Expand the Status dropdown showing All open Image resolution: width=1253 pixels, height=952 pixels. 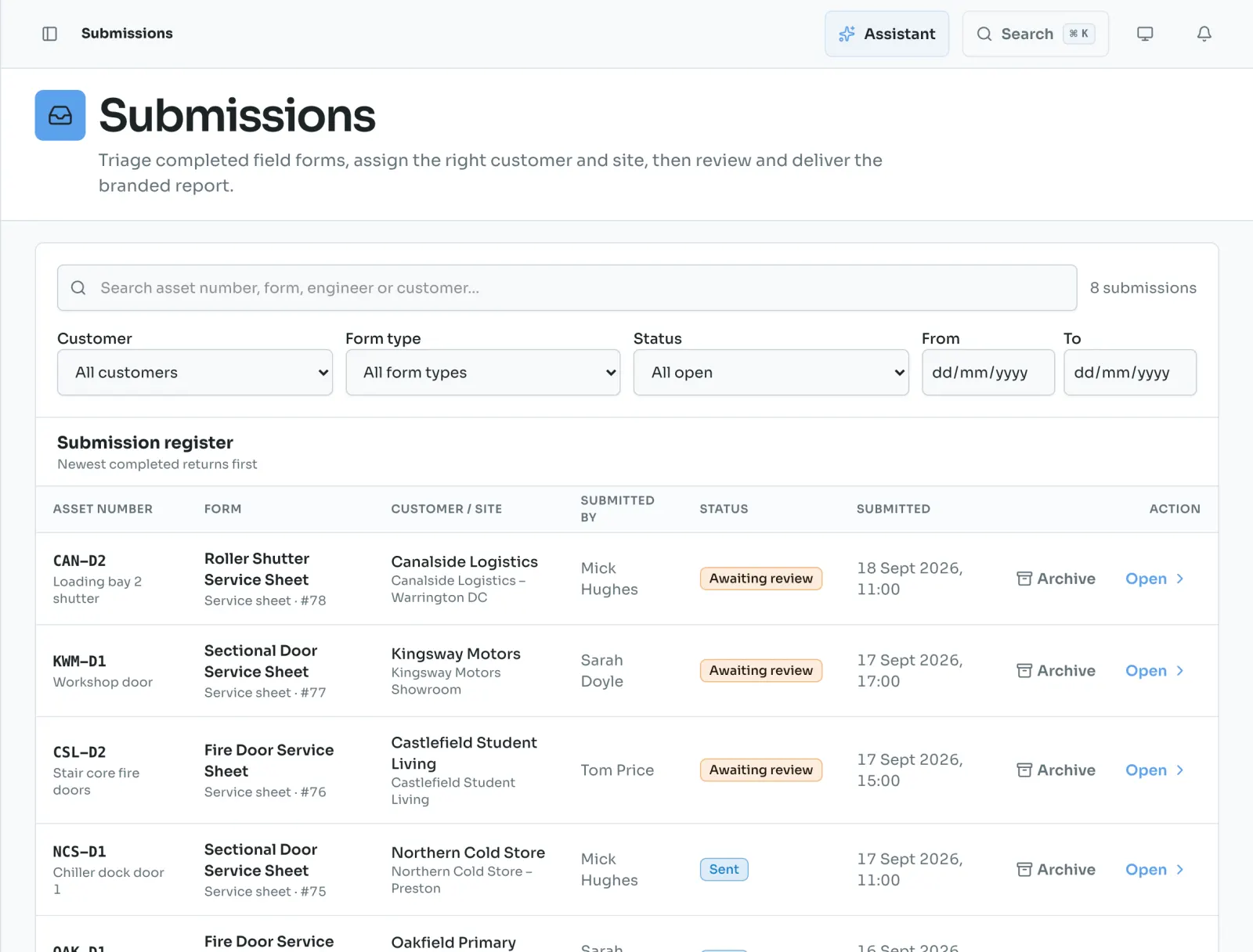pos(771,373)
